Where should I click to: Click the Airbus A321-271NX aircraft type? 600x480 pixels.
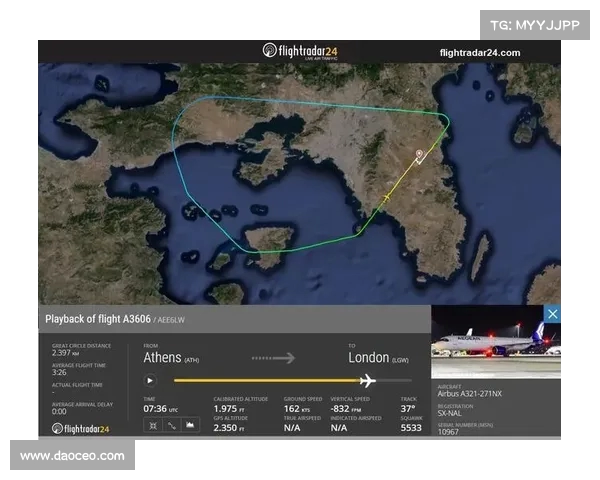point(470,394)
